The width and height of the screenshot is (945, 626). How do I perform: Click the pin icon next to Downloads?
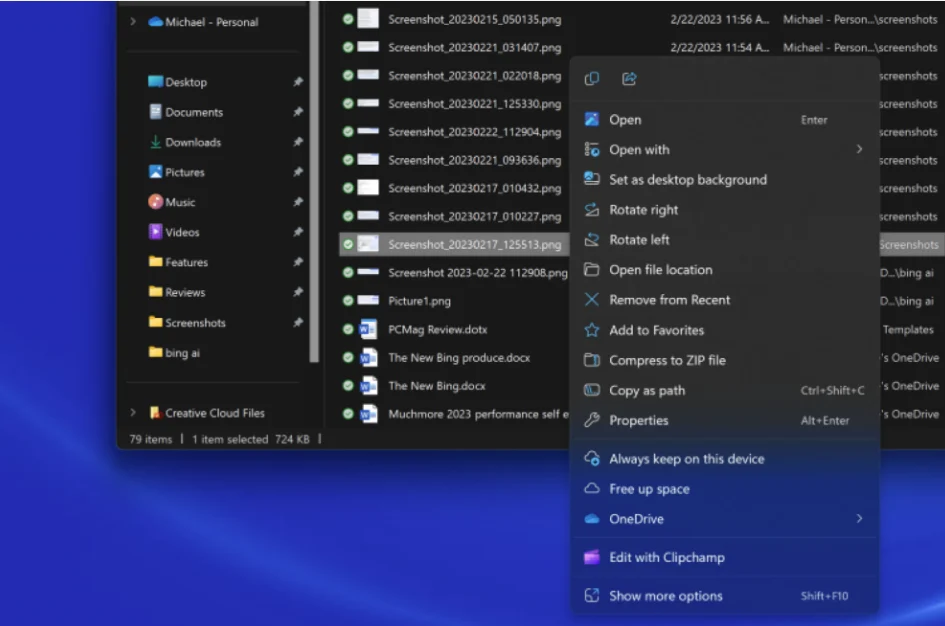point(298,142)
